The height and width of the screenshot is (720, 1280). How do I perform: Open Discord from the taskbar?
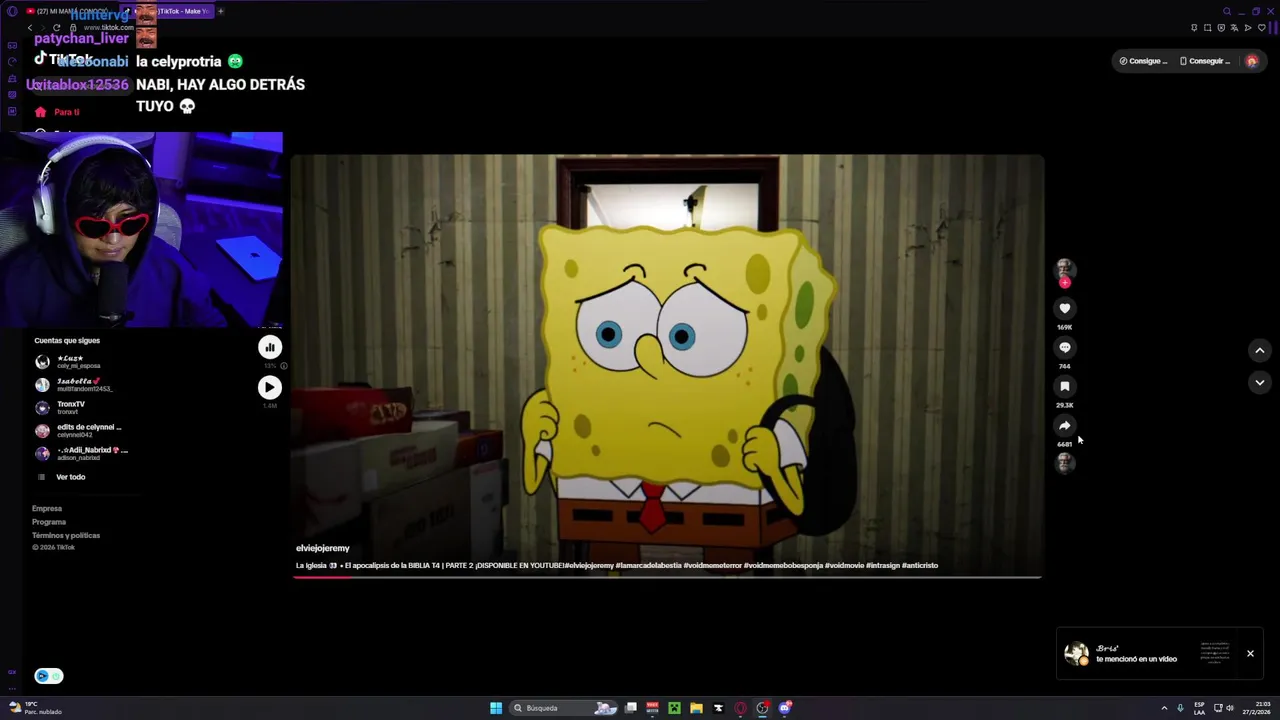(784, 708)
